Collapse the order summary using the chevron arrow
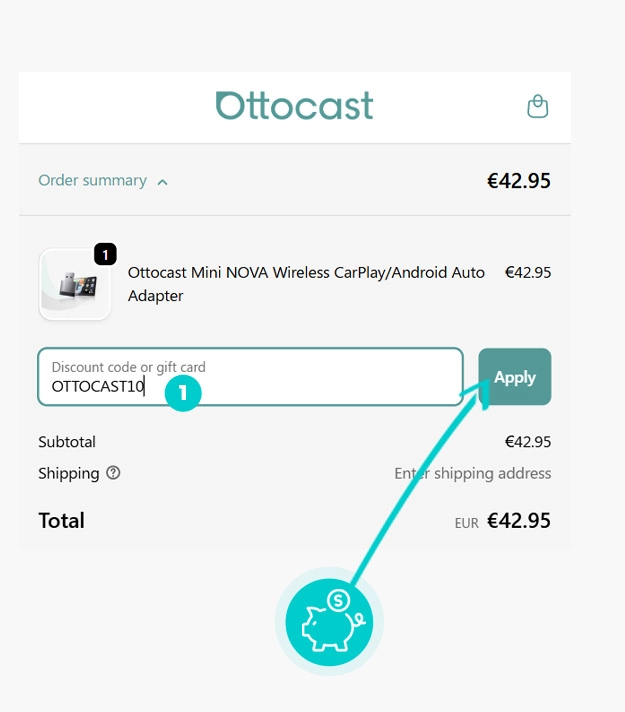 click(x=163, y=182)
